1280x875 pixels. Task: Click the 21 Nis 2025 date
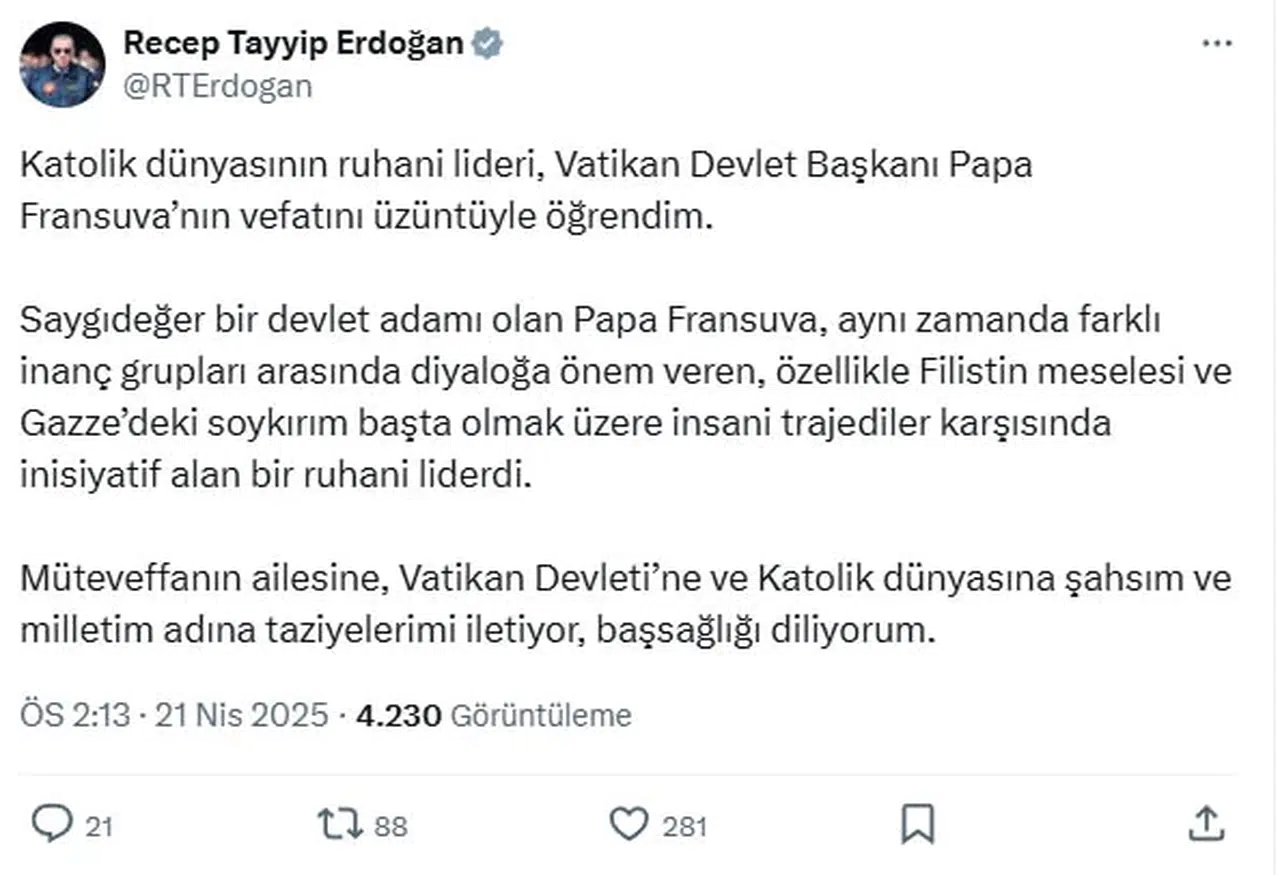click(241, 716)
